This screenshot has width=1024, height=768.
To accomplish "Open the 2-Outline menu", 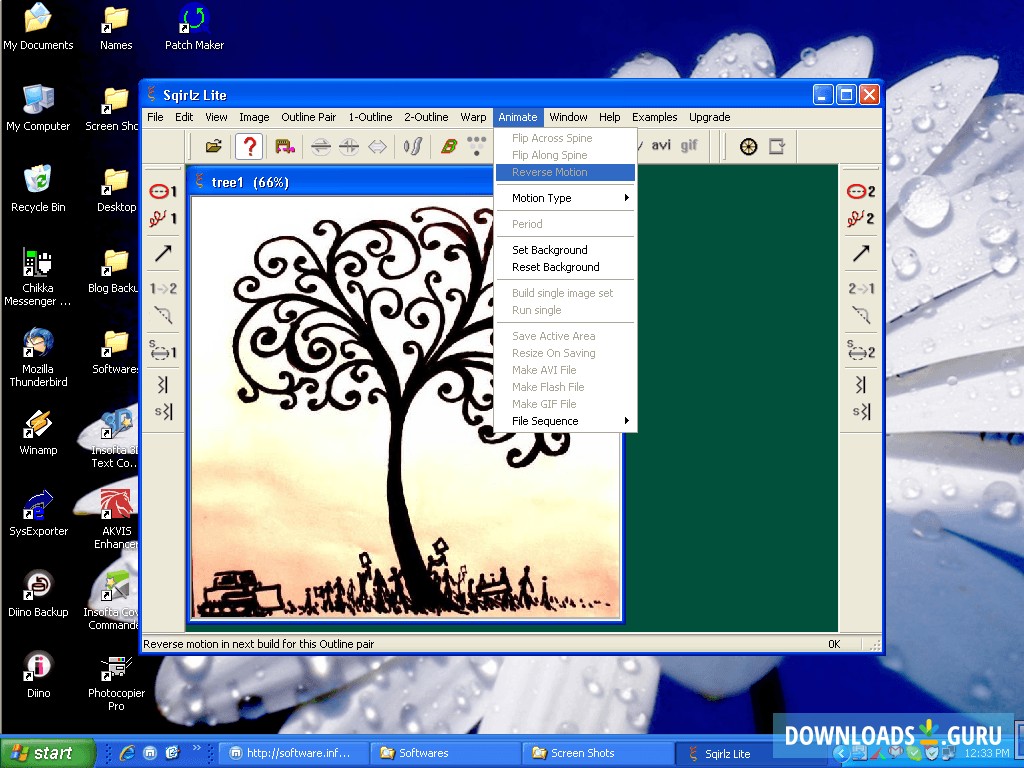I will (x=426, y=117).
